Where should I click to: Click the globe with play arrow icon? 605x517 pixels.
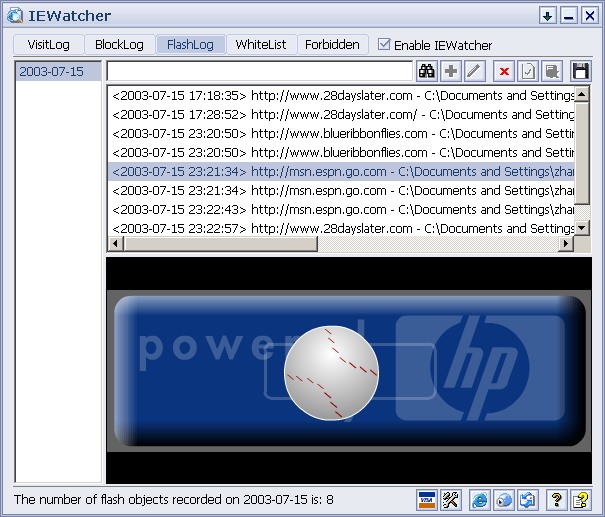coord(504,500)
